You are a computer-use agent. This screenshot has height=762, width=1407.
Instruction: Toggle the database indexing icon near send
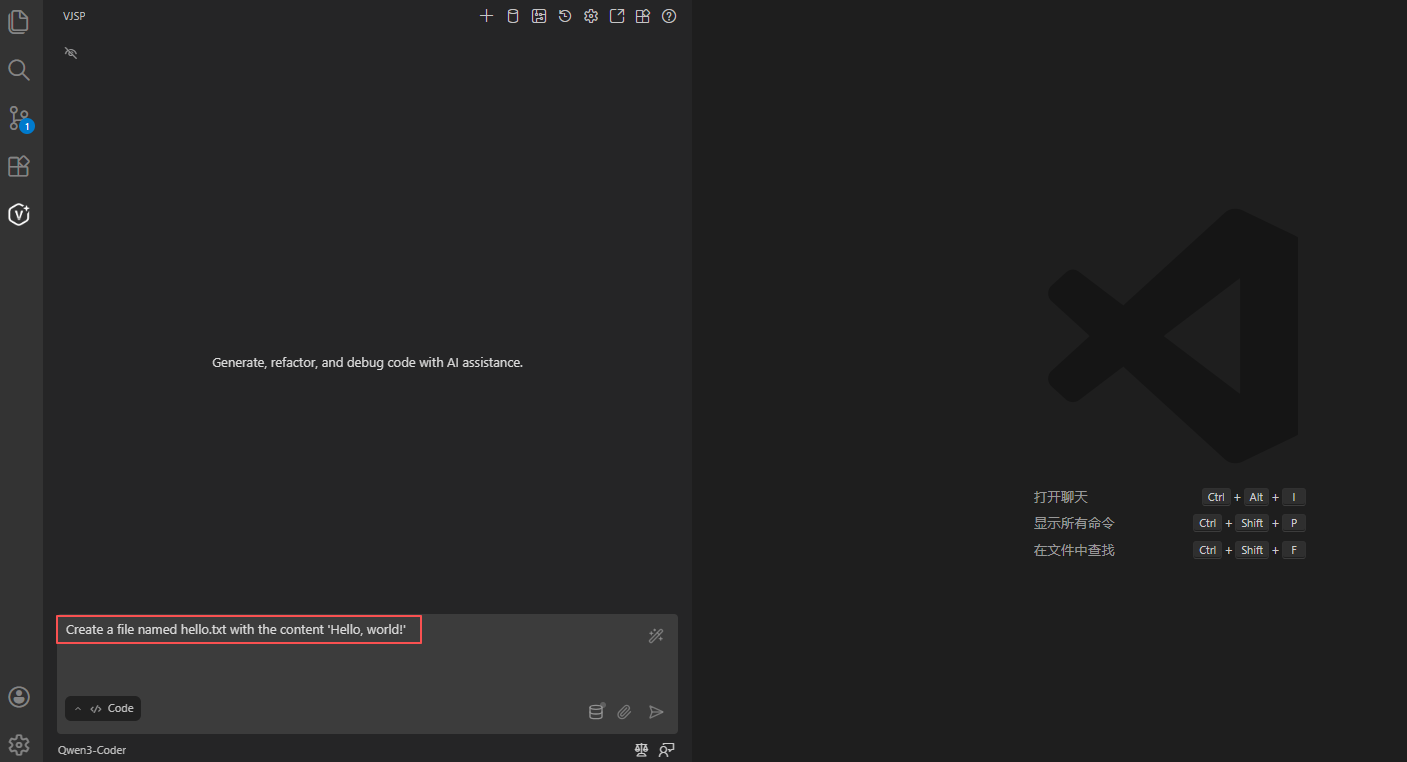(x=596, y=712)
